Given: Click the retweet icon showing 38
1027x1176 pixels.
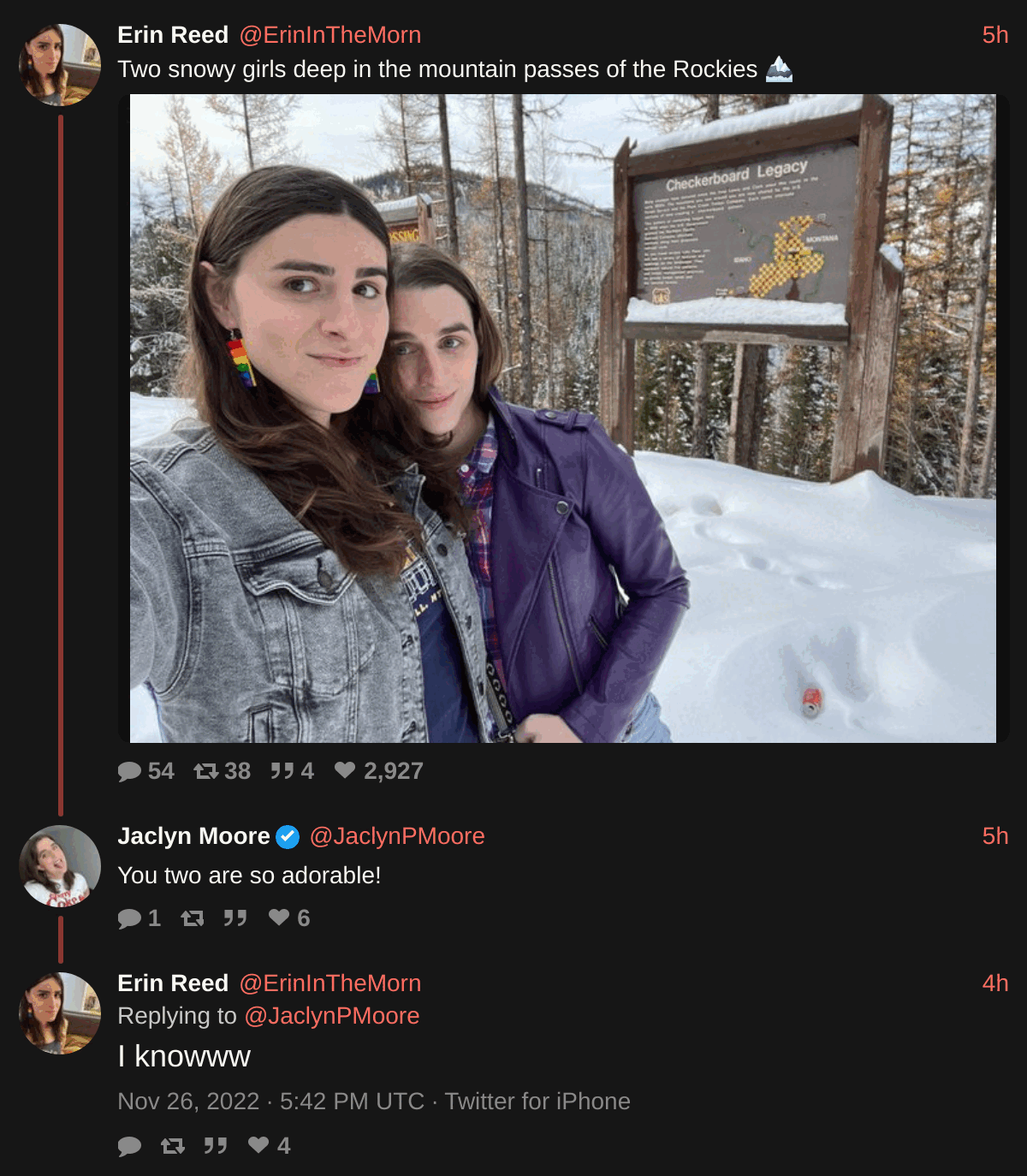Looking at the screenshot, I should click(206, 771).
